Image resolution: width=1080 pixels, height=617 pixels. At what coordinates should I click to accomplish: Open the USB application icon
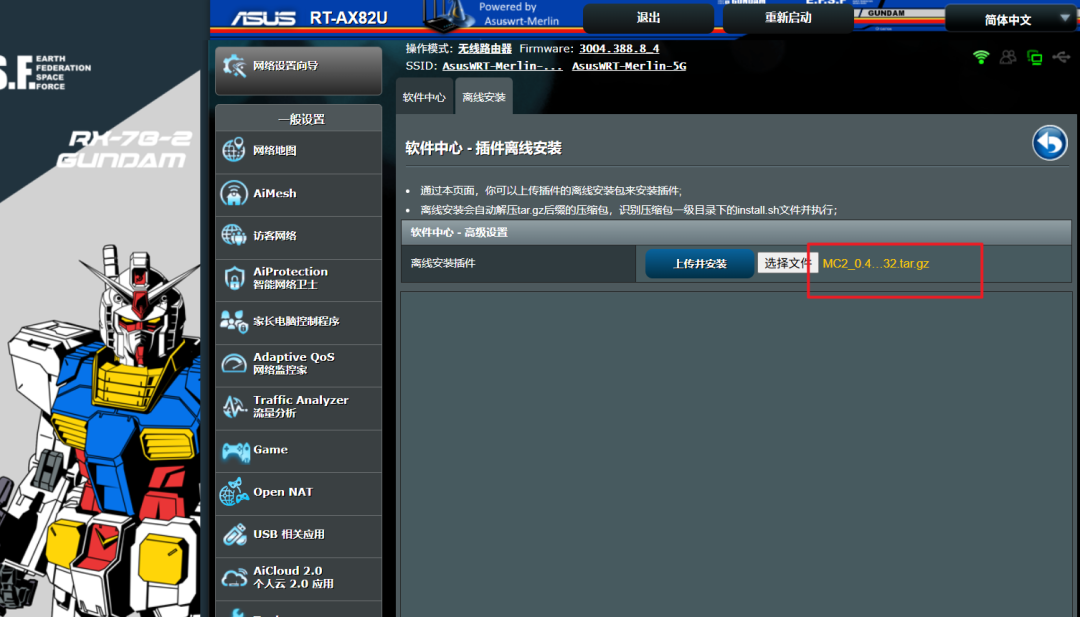[234, 534]
